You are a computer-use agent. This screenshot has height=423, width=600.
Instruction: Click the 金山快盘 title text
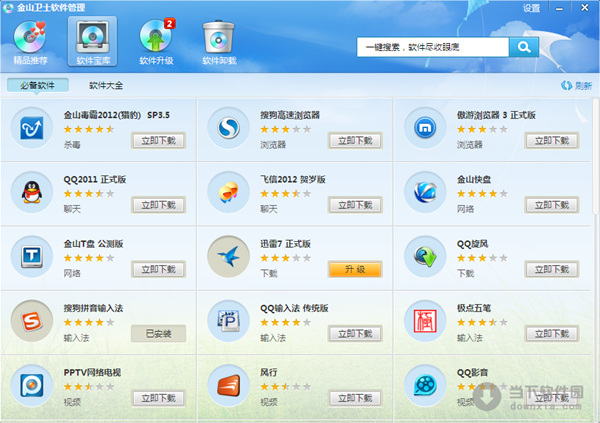click(x=474, y=179)
